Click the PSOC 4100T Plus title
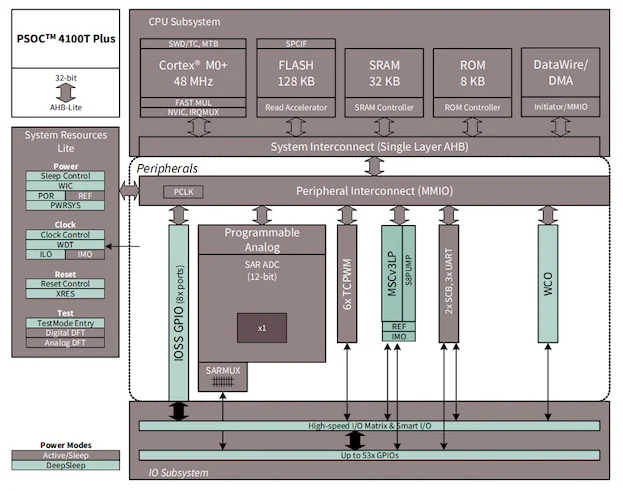623x491 pixels. click(66, 39)
